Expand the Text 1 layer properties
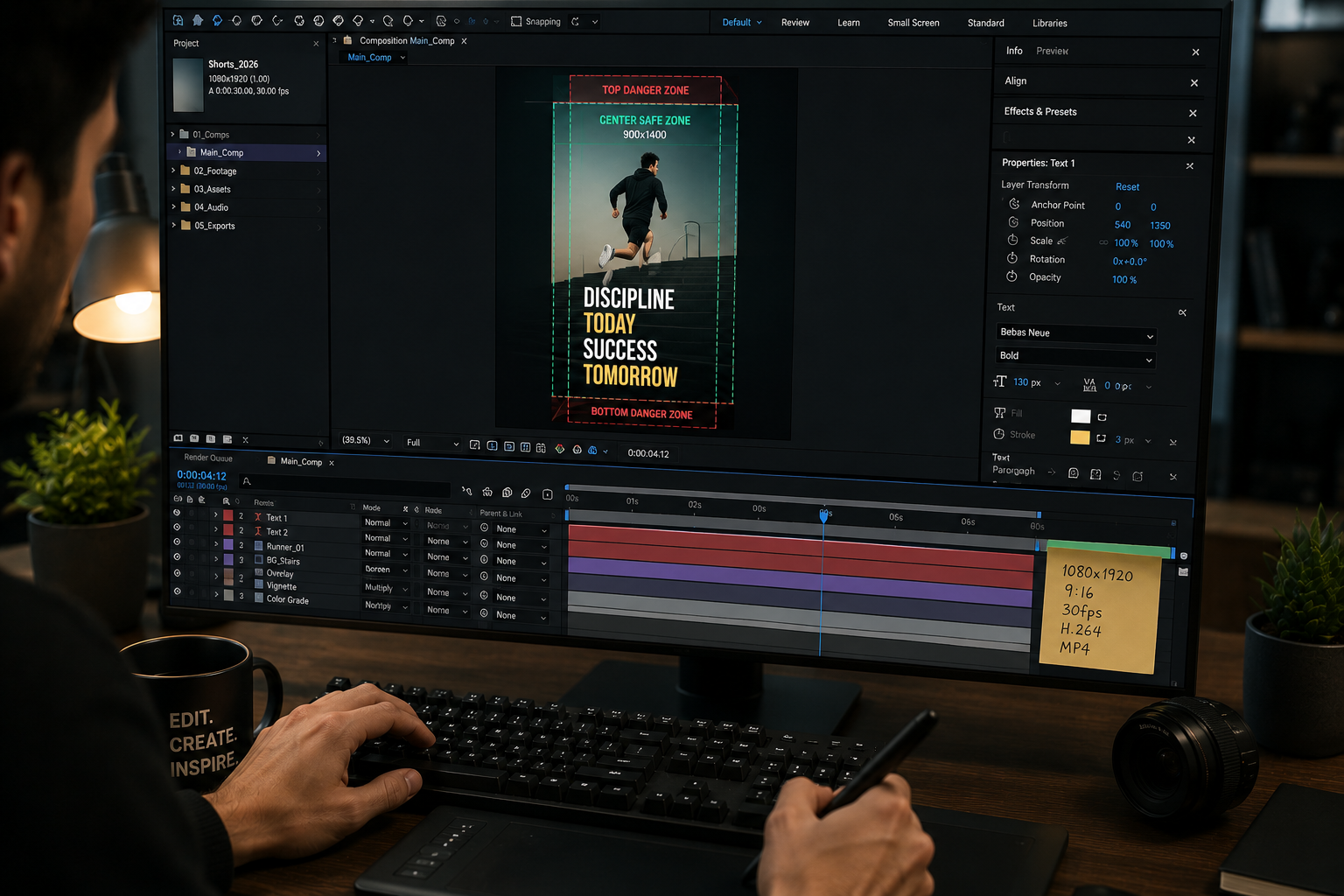The image size is (1344, 896). coord(216,515)
